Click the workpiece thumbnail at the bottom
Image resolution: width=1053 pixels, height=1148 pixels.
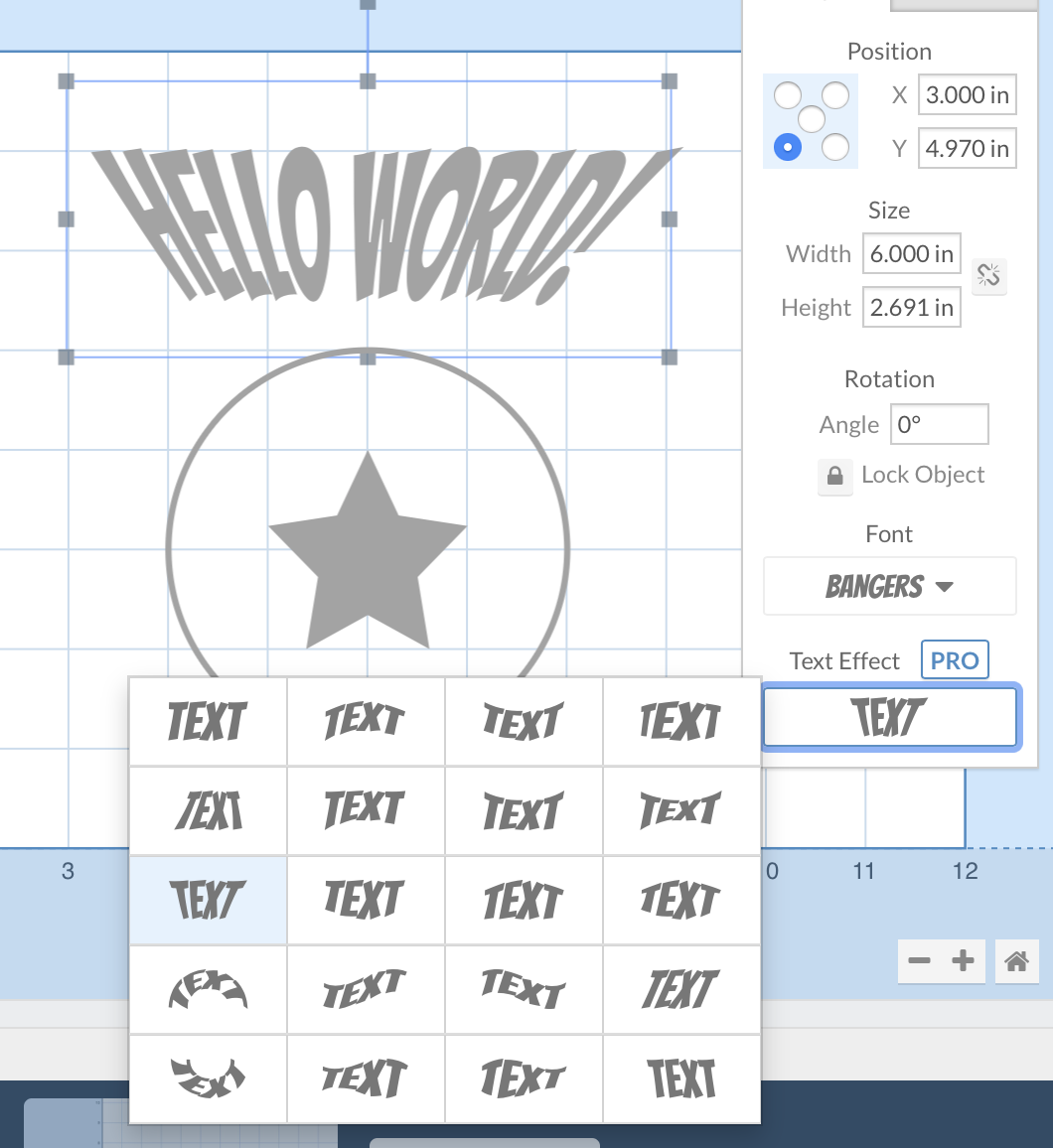pos(180,1123)
